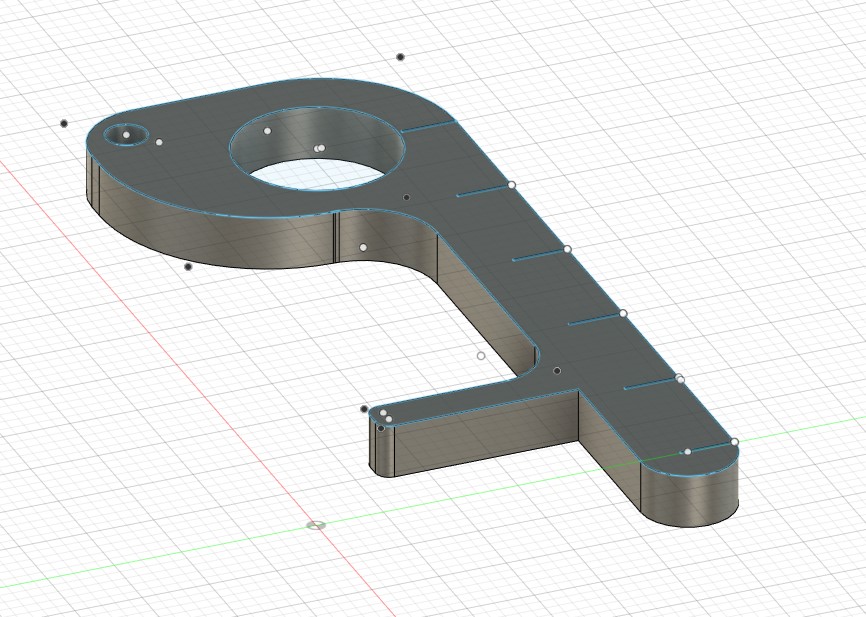Screen dimensions: 866x617
Task: Click the black point on top face near hook corner
Action: pyautogui.click(x=557, y=371)
